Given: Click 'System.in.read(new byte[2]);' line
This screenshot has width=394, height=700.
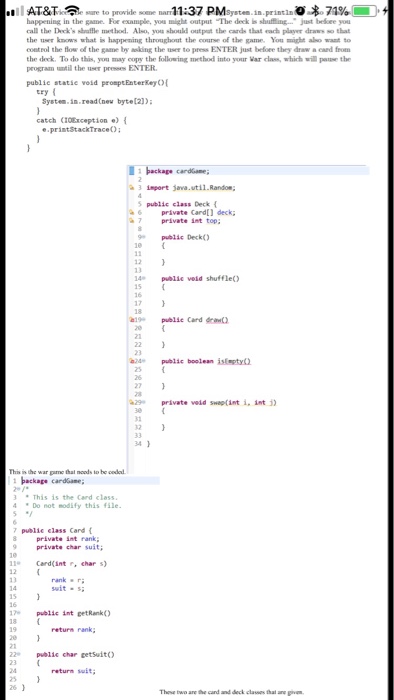Looking at the screenshot, I should click(x=97, y=101).
